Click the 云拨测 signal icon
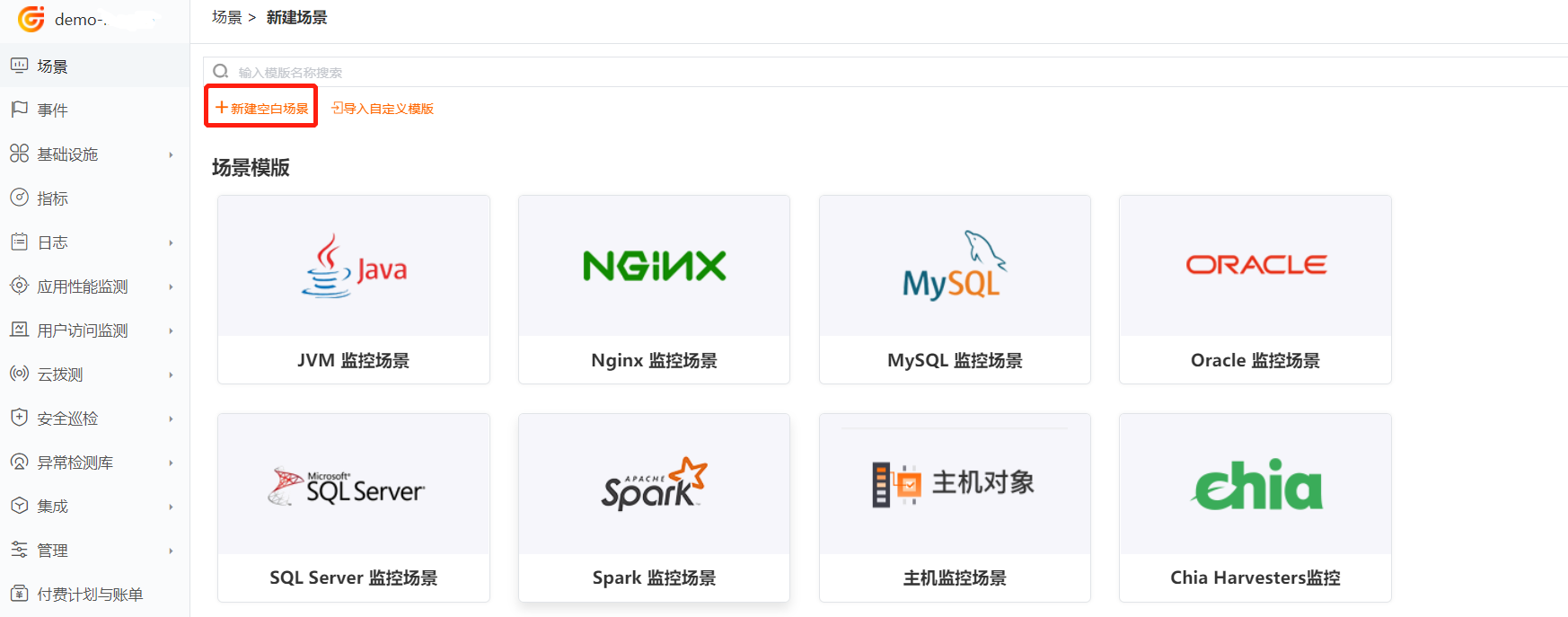The height and width of the screenshot is (617, 1568). (19, 374)
